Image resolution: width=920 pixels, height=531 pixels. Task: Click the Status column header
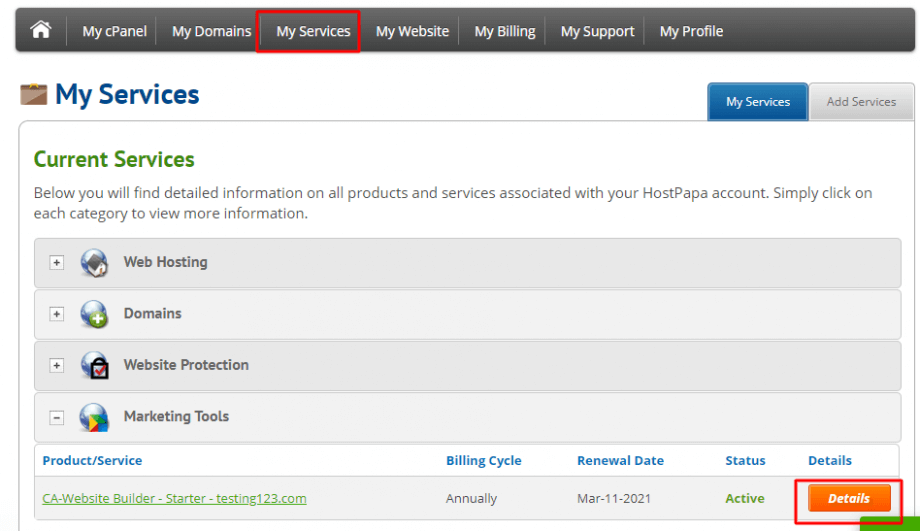[x=745, y=461]
